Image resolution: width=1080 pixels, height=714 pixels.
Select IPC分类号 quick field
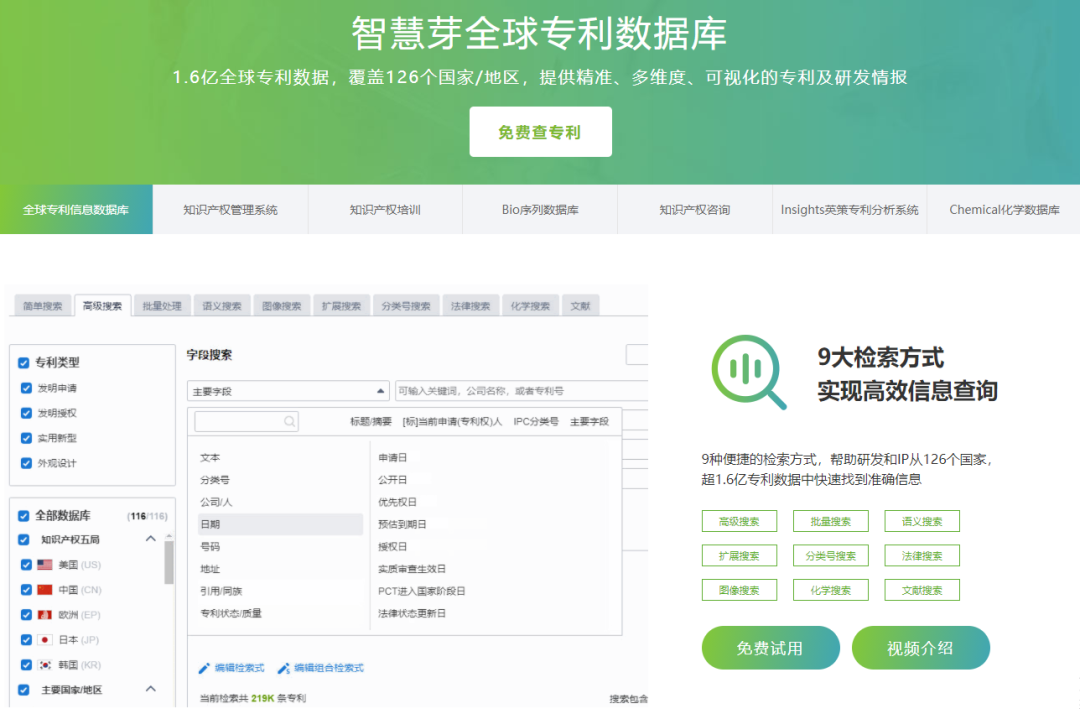point(536,421)
